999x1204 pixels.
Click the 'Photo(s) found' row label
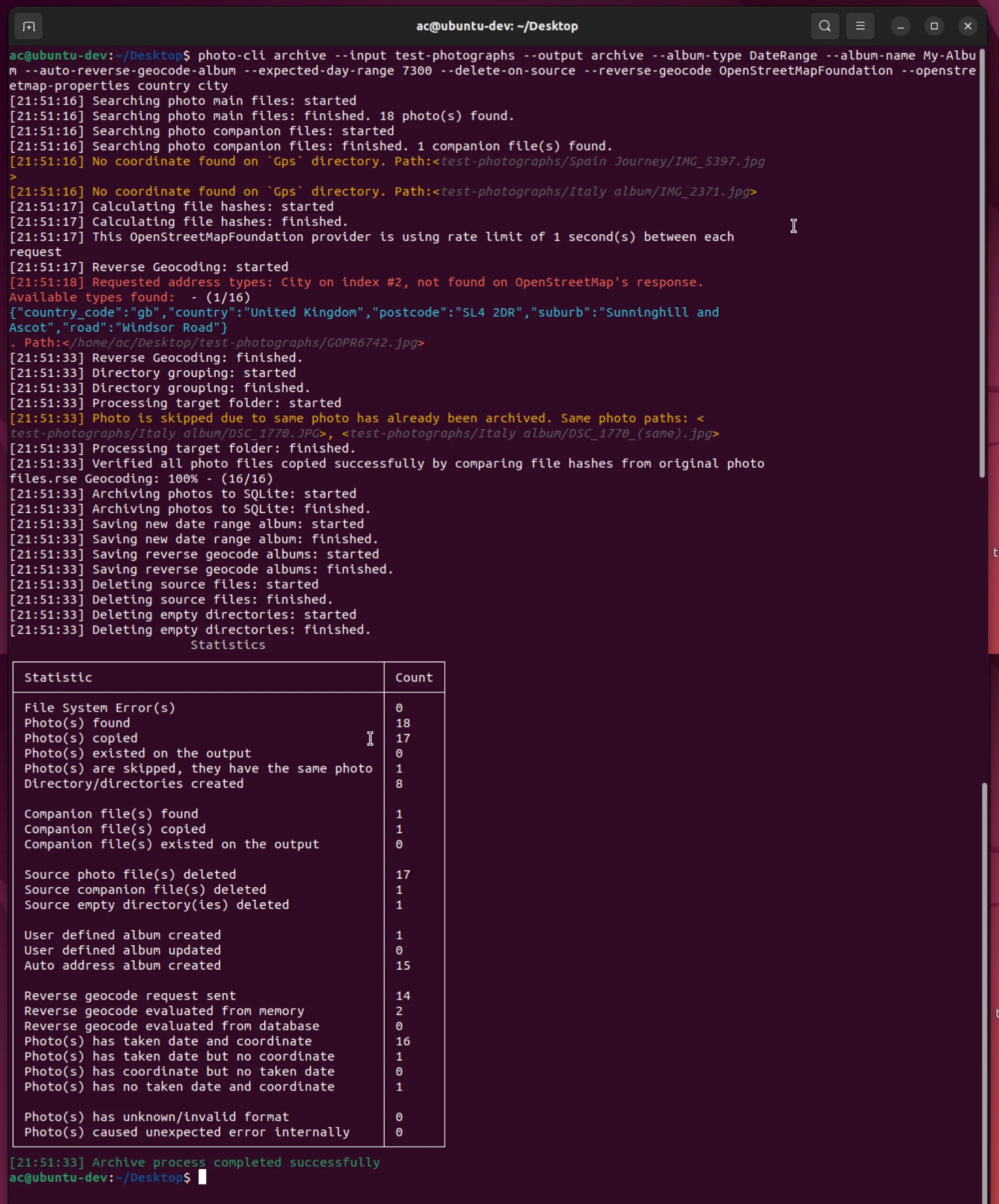(x=77, y=723)
